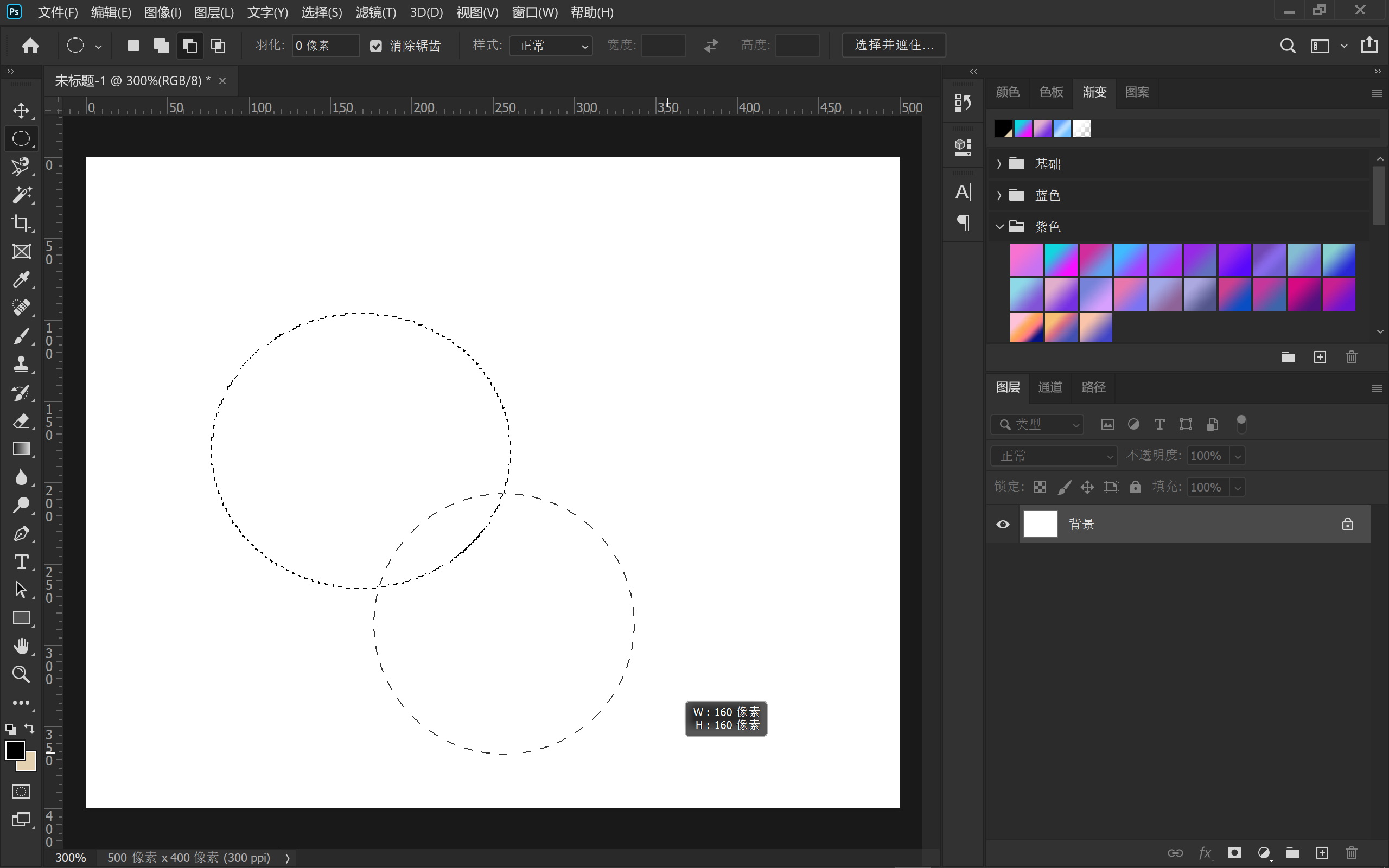Select the Eyedropper tool
Image resolution: width=1389 pixels, height=868 pixels.
coord(21,279)
